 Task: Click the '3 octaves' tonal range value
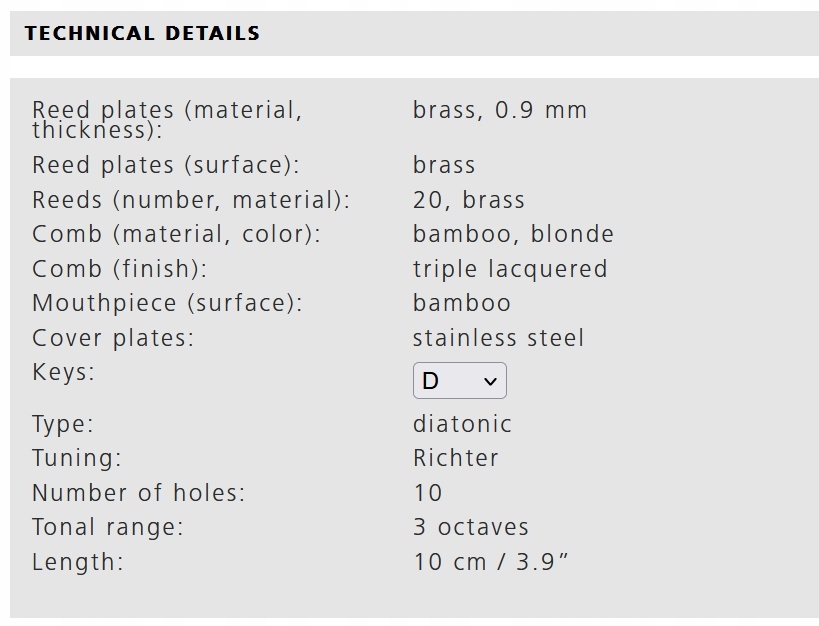coord(470,527)
